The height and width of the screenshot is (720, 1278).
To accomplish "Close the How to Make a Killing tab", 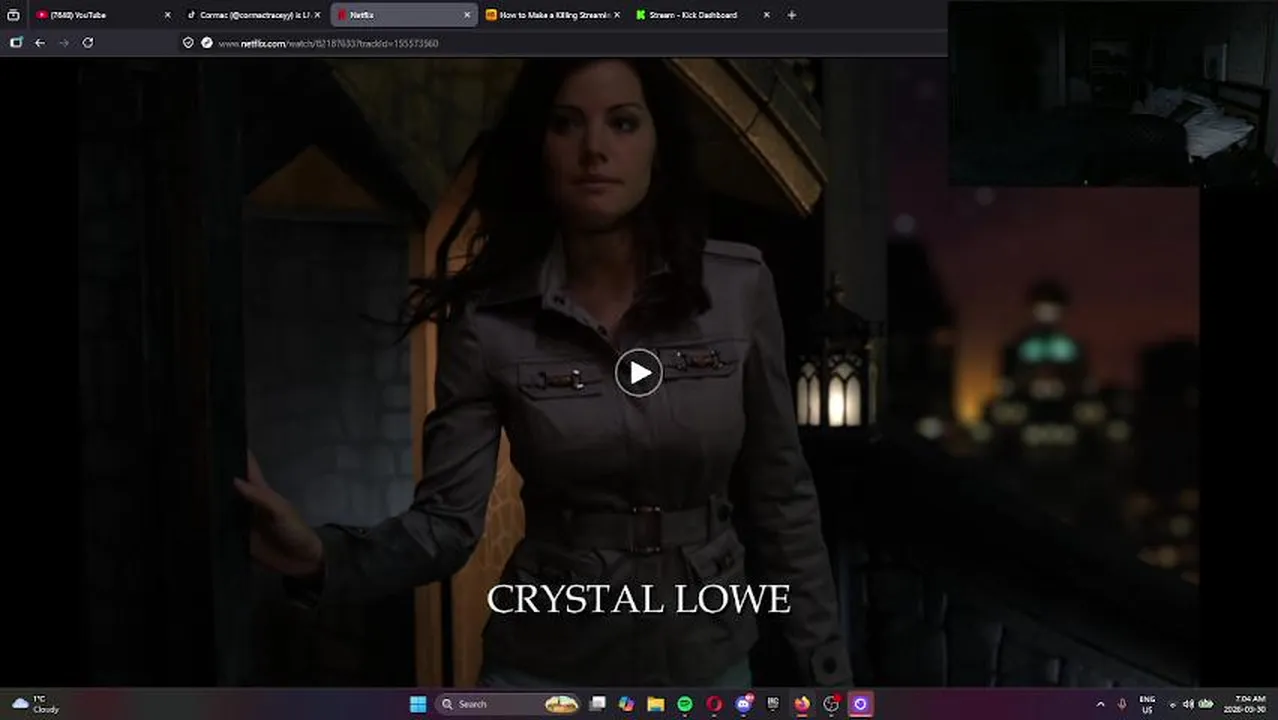I will tap(616, 15).
